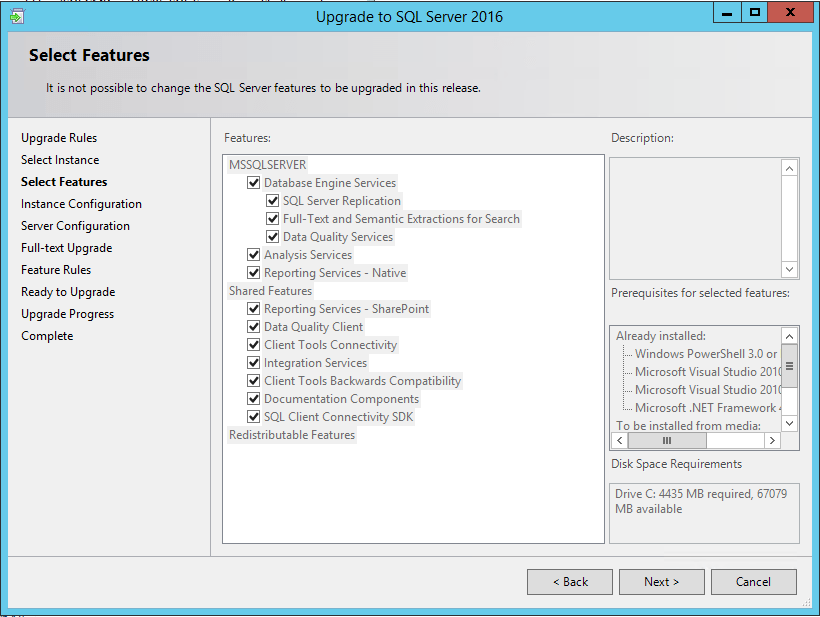Screen dimensions: 820x617
Task: Select the Select Instance step in sidebar
Action: 59,159
